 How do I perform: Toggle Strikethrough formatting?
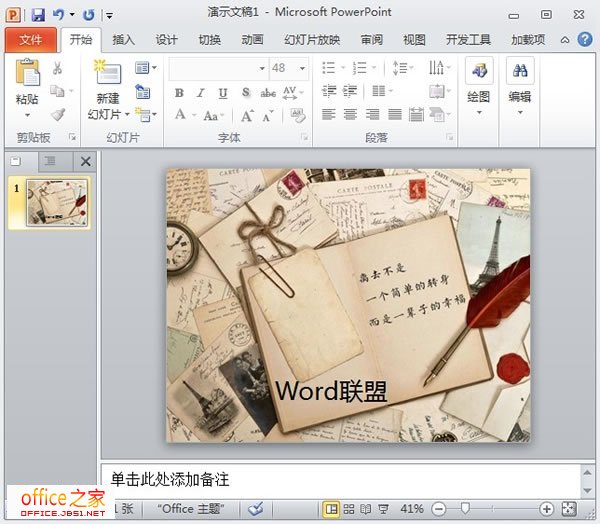click(268, 93)
